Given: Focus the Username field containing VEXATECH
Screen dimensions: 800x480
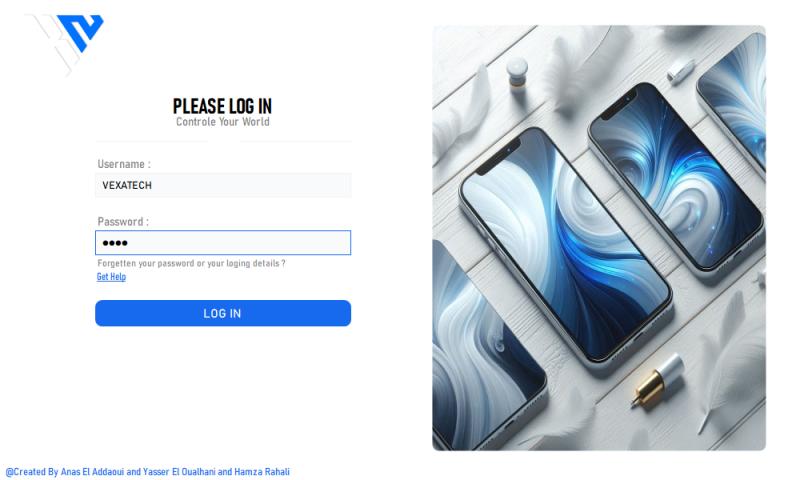Looking at the screenshot, I should pyautogui.click(x=223, y=185).
